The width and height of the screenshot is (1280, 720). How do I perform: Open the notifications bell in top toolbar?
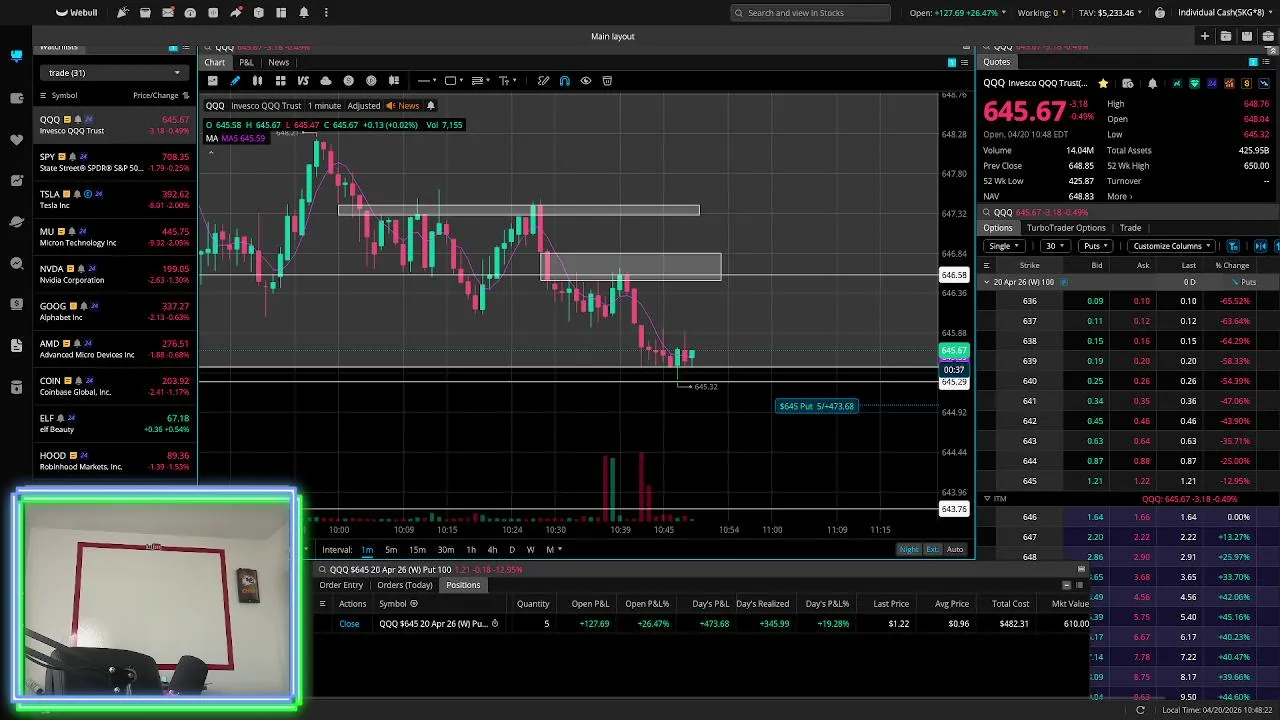point(303,13)
